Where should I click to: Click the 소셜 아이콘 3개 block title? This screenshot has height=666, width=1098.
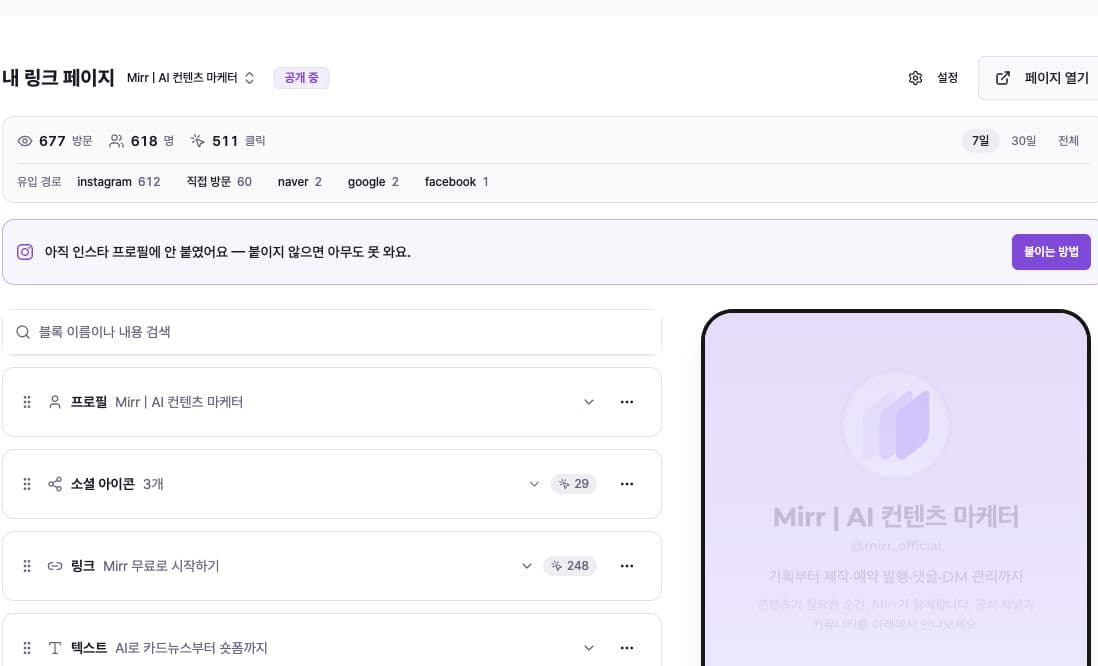click(x=117, y=484)
